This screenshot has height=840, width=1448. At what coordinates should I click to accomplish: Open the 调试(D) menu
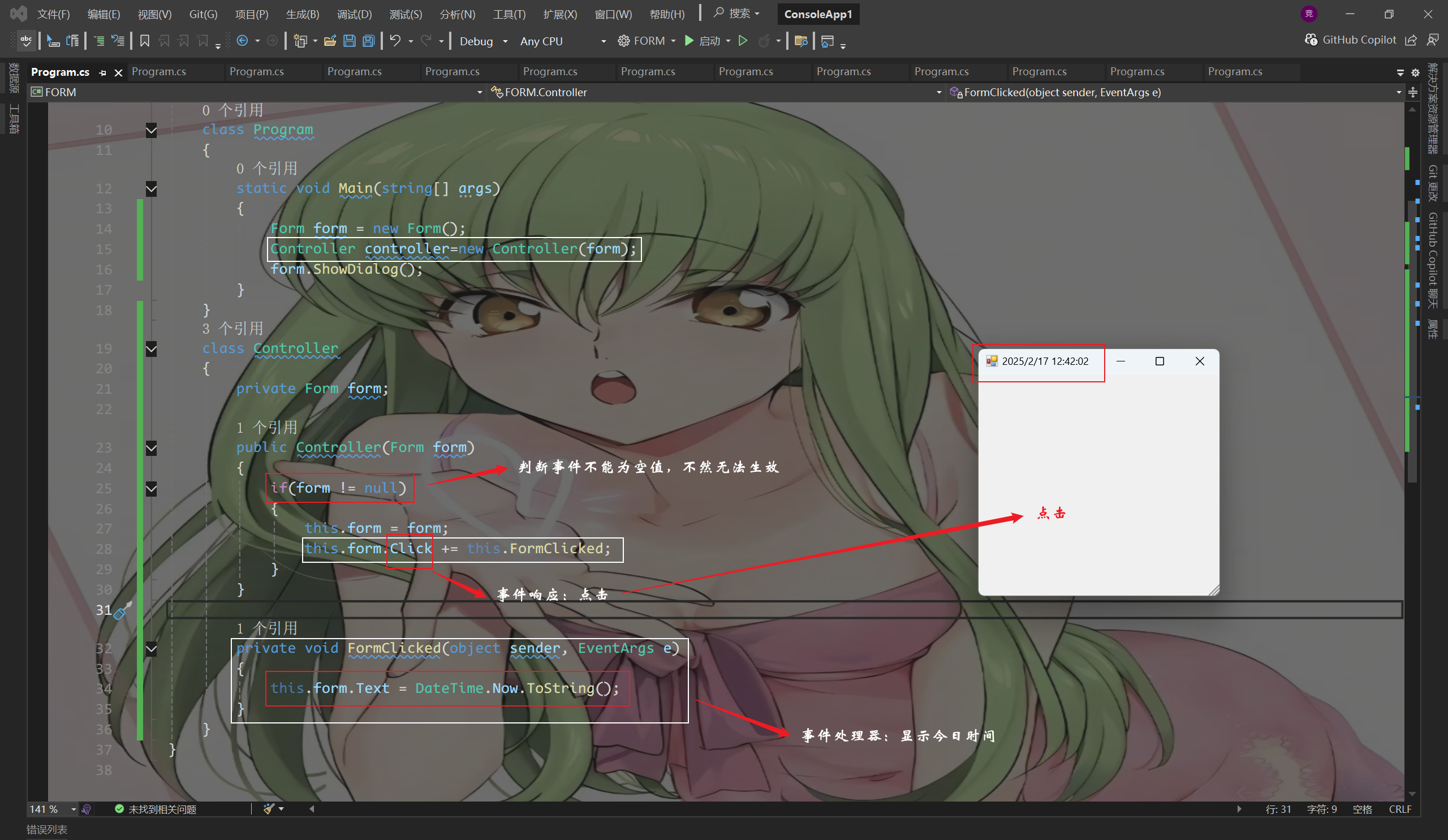coord(354,14)
